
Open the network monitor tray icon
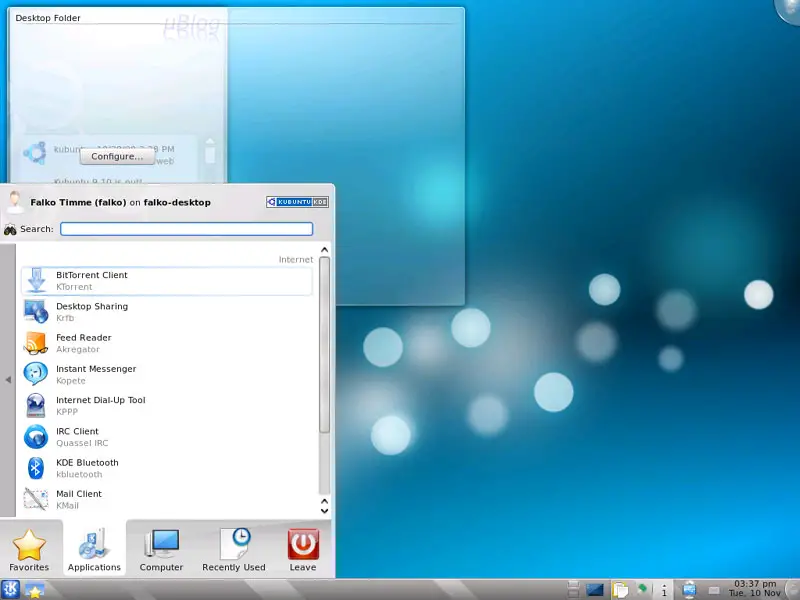tap(689, 590)
